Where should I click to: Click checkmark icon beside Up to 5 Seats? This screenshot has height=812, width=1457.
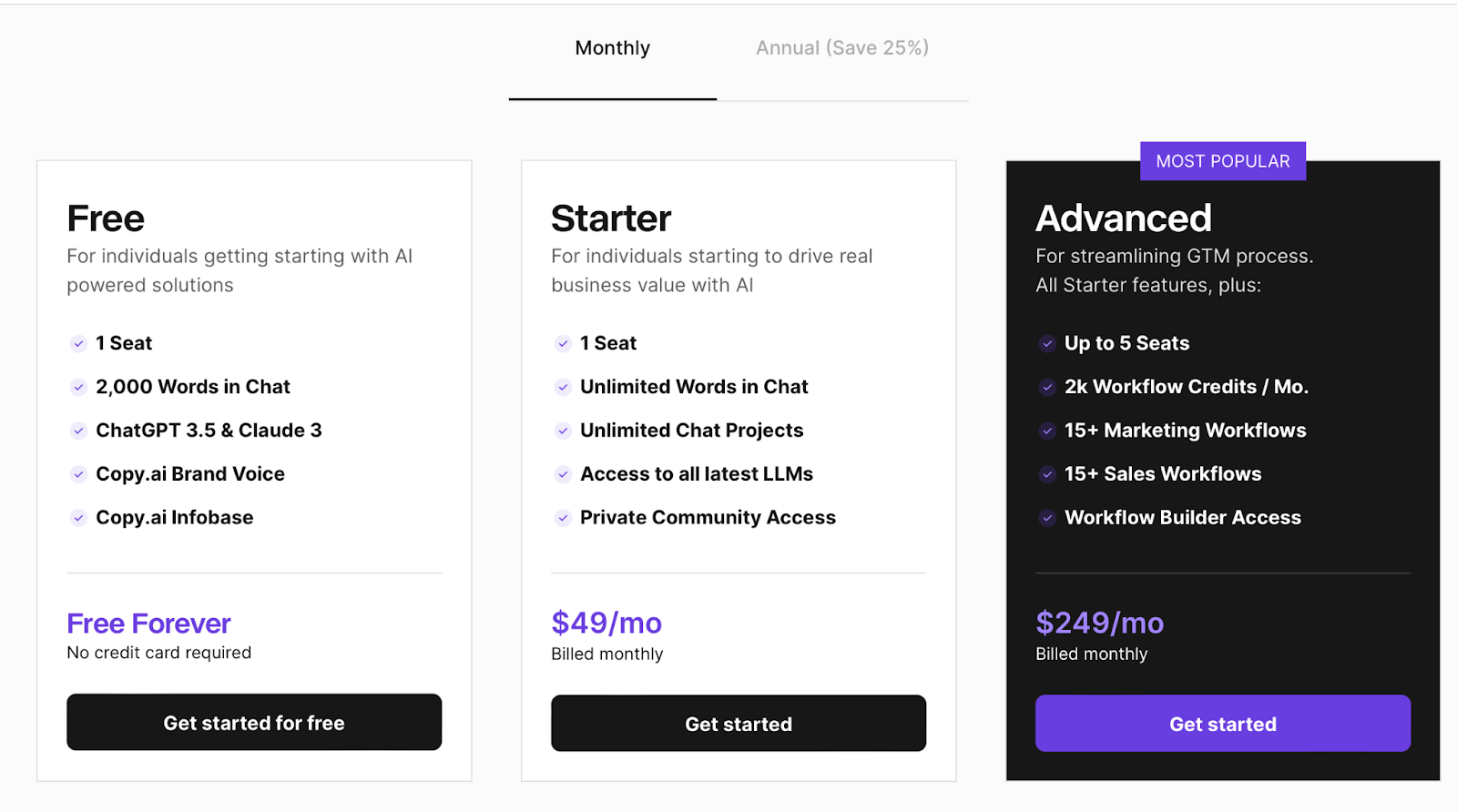pos(1047,343)
